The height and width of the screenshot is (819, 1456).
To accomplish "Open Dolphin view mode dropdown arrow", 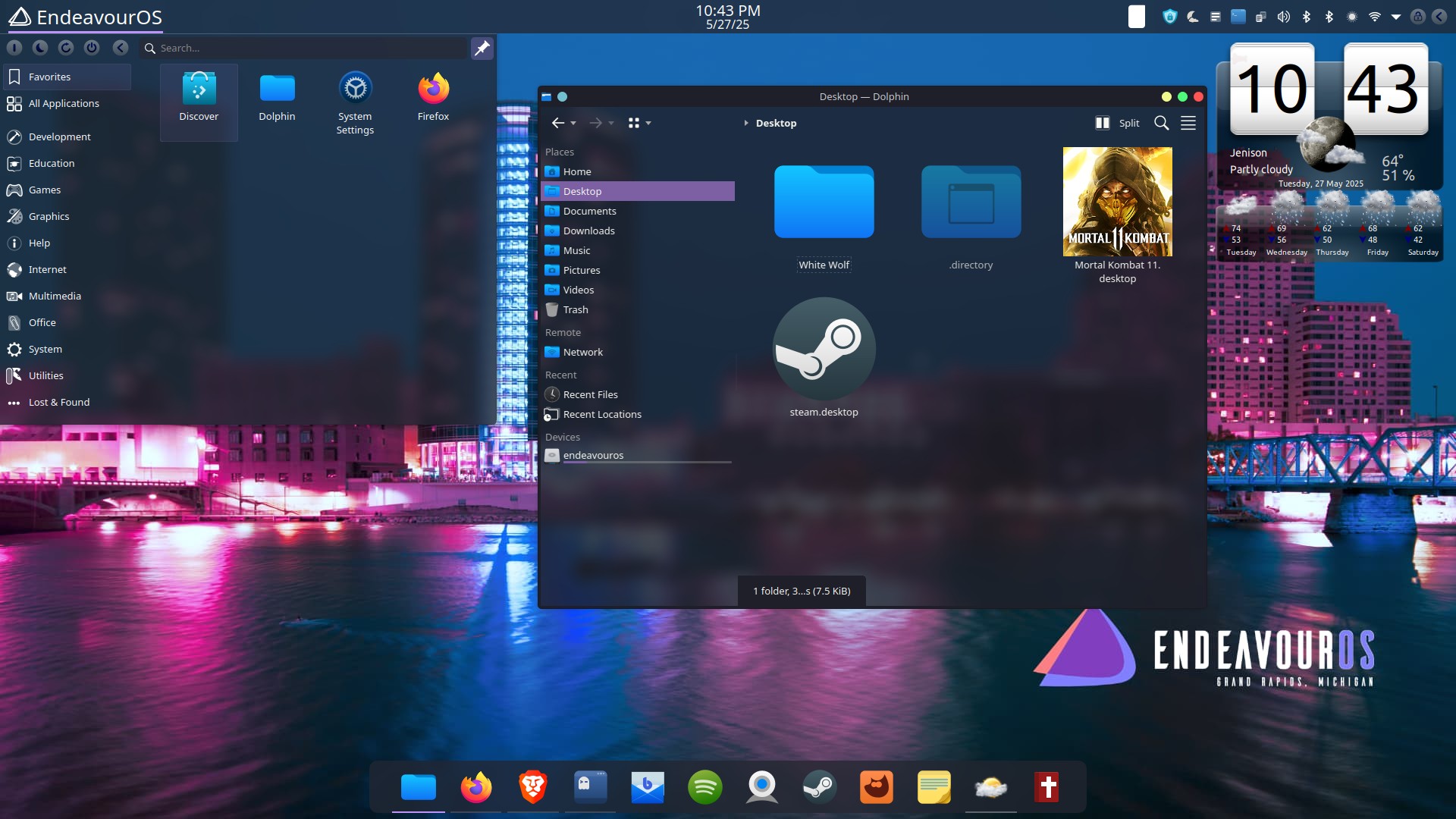I will pos(648,123).
